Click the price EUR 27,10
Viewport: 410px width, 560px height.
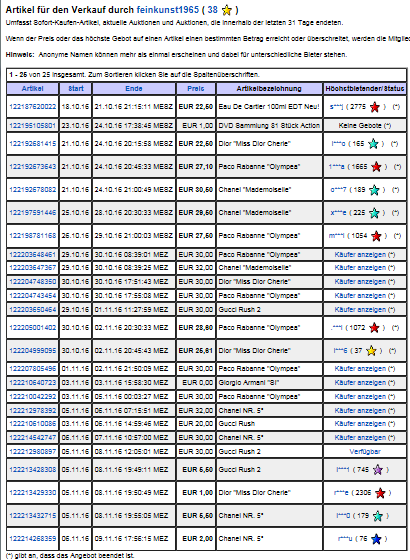pyautogui.click(x=196, y=166)
